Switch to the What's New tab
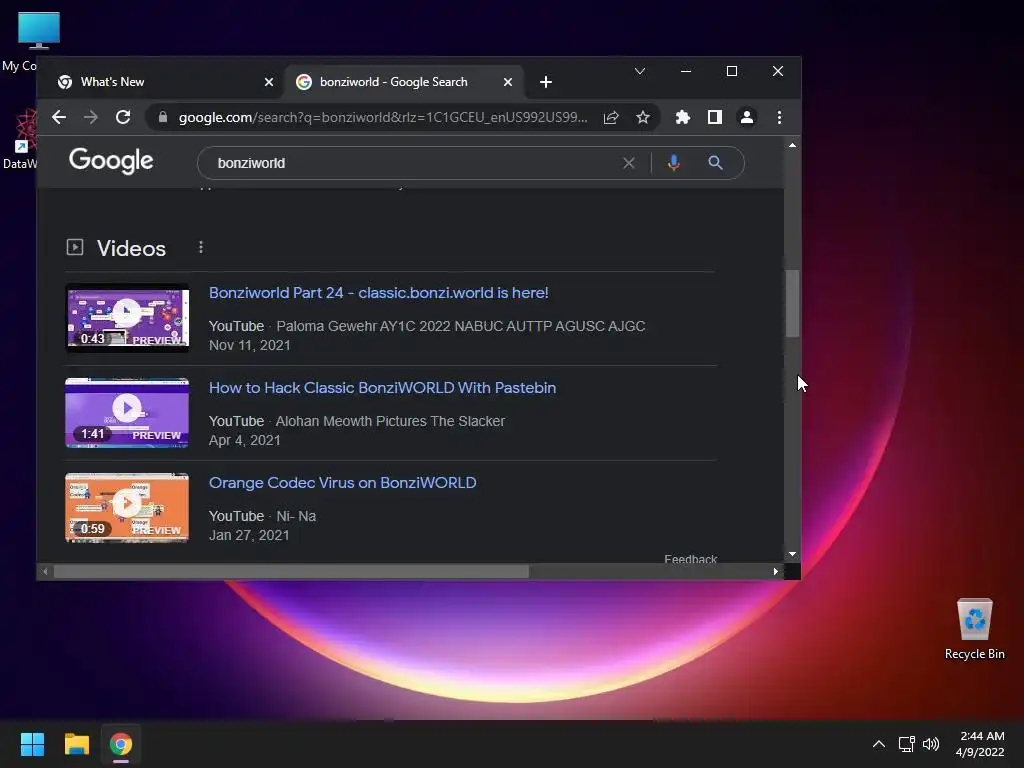The height and width of the screenshot is (768, 1024). click(165, 82)
